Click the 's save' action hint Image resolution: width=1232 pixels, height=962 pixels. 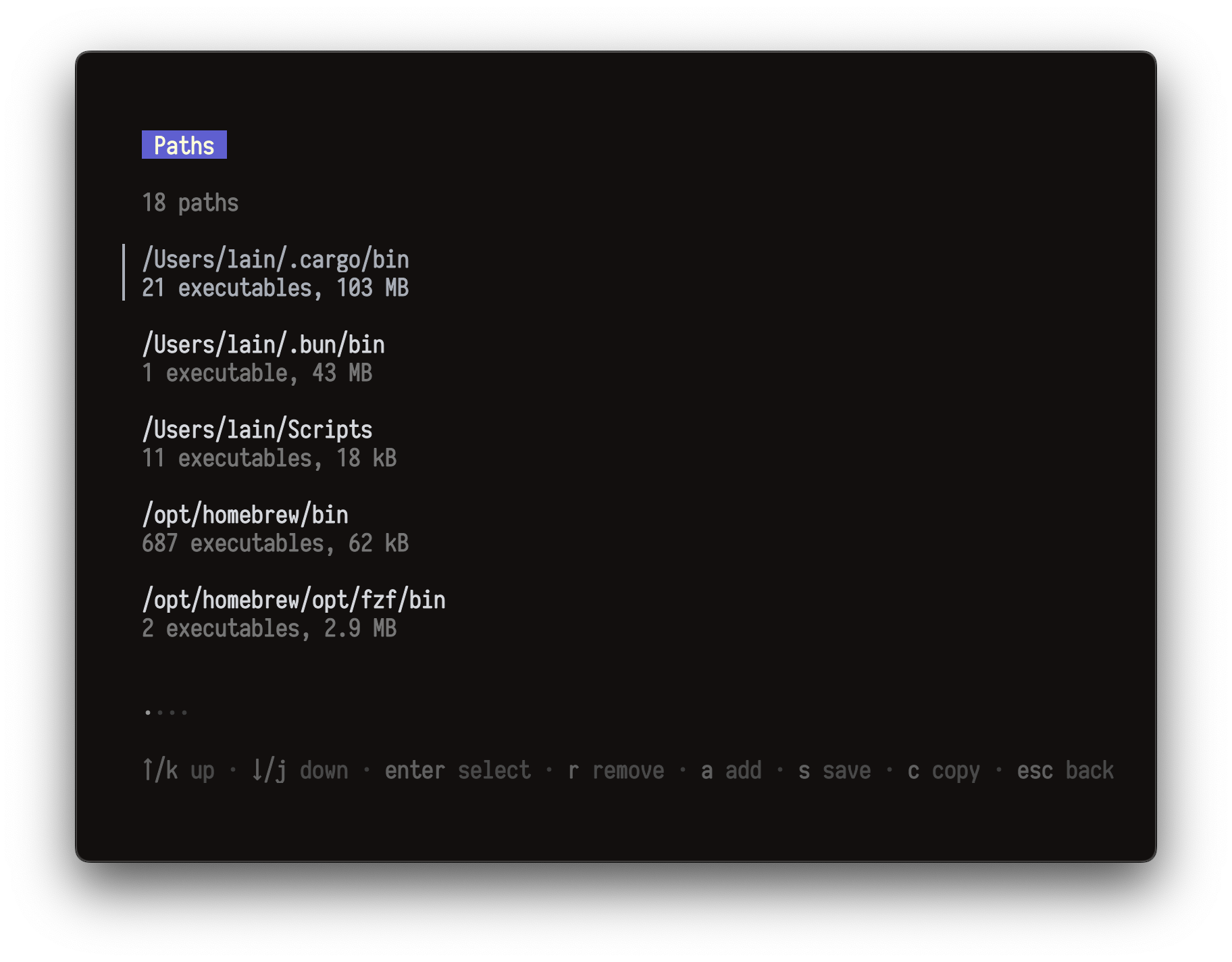click(835, 769)
